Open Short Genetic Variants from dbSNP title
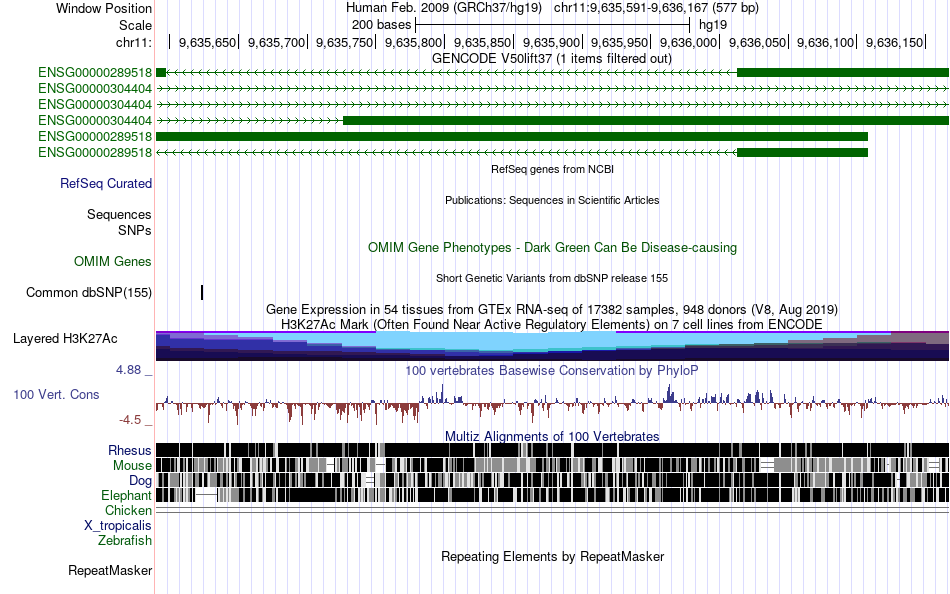 pyautogui.click(x=552, y=279)
